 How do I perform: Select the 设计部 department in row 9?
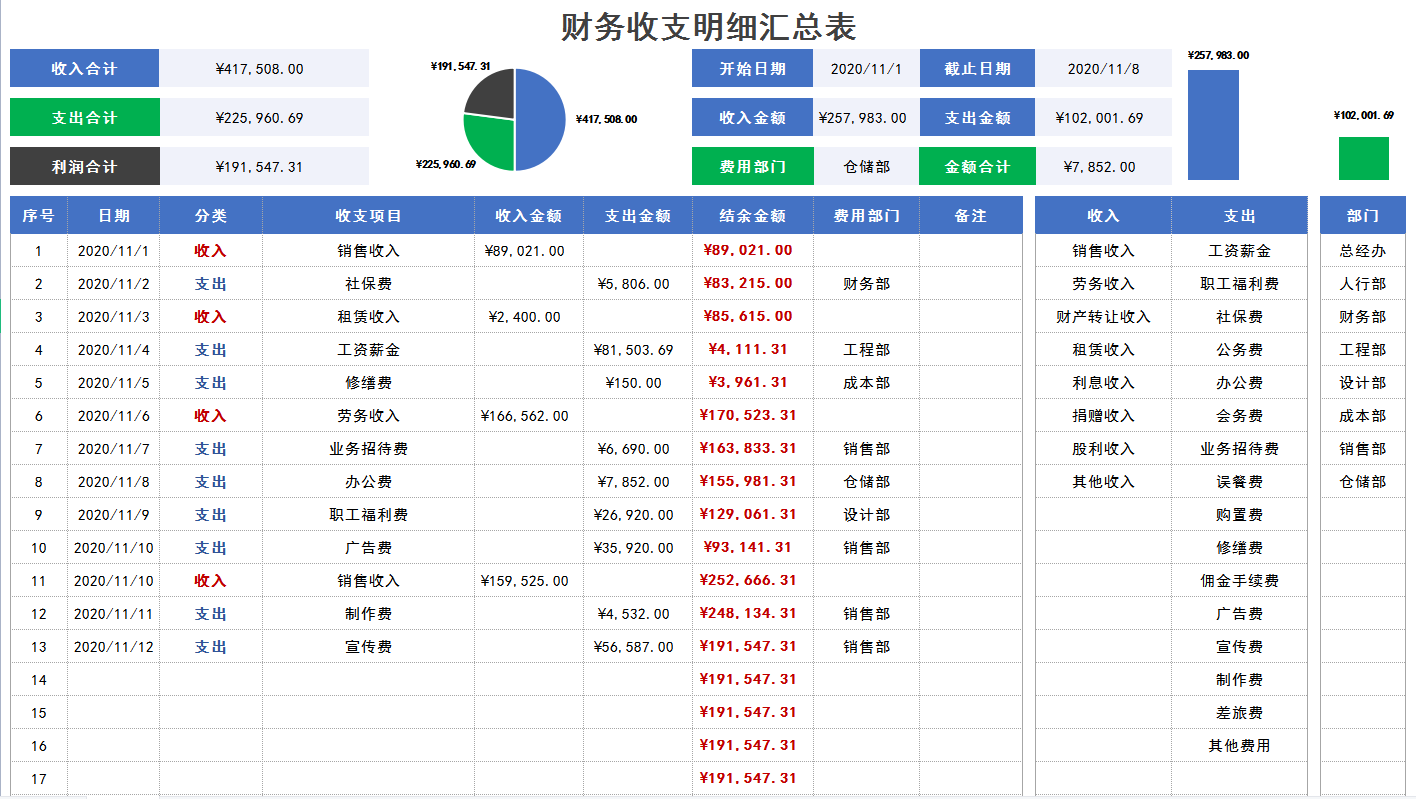[x=866, y=515]
